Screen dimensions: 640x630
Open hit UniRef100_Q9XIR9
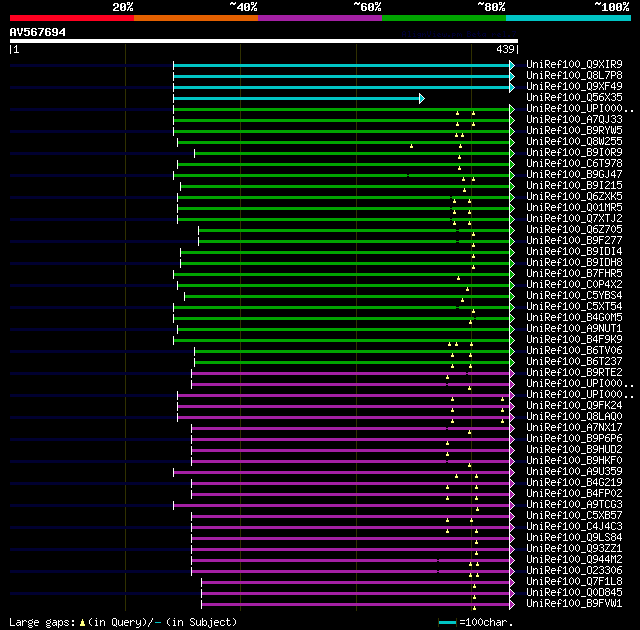pyautogui.click(x=574, y=64)
